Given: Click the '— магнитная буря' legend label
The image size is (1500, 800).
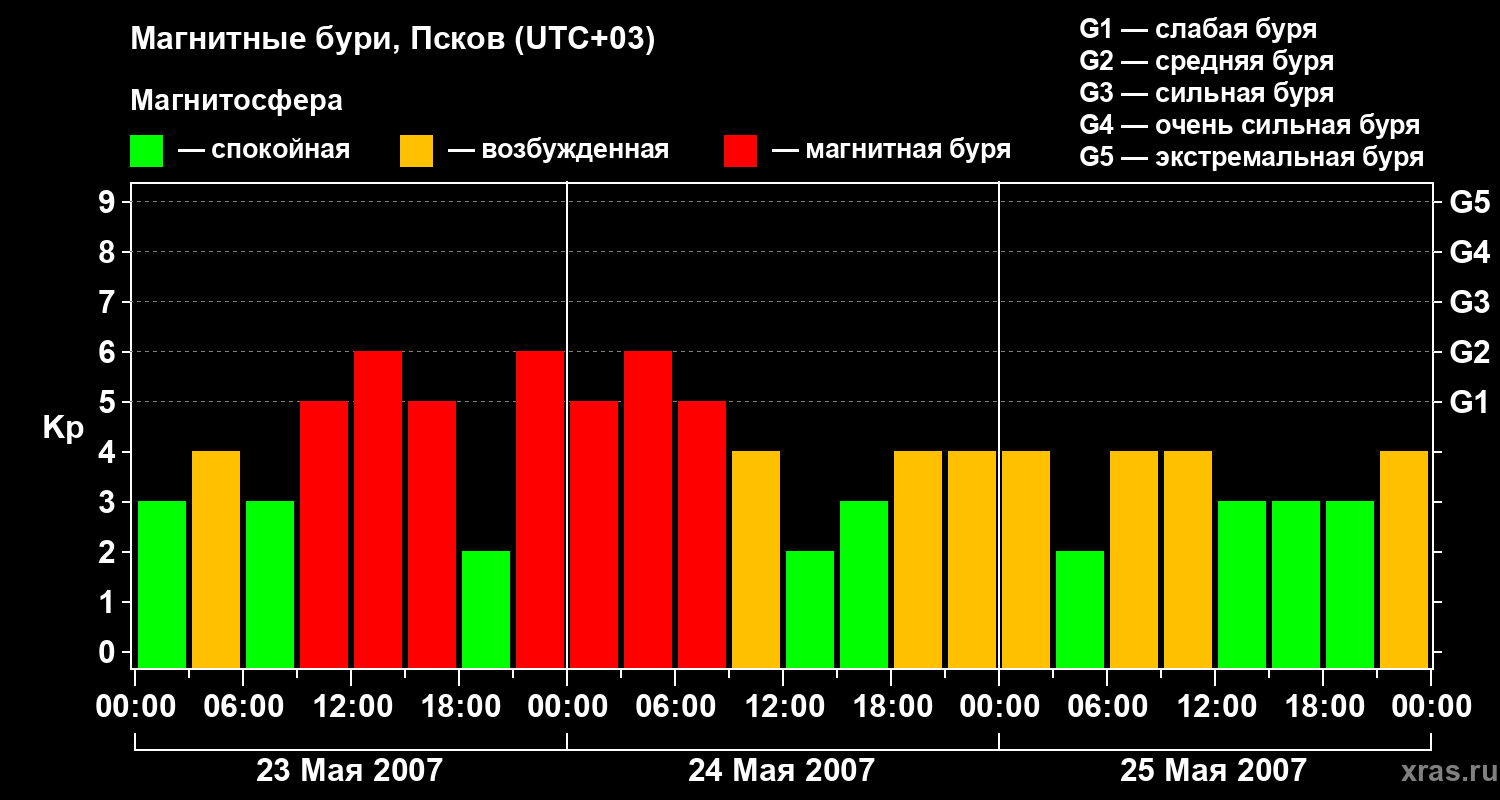Looking at the screenshot, I should pyautogui.click(x=891, y=150).
